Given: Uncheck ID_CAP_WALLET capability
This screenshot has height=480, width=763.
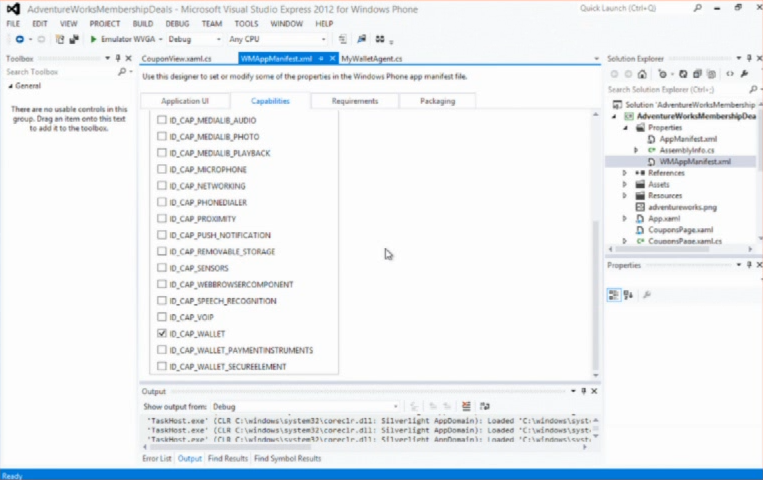Looking at the screenshot, I should pyautogui.click(x=162, y=333).
